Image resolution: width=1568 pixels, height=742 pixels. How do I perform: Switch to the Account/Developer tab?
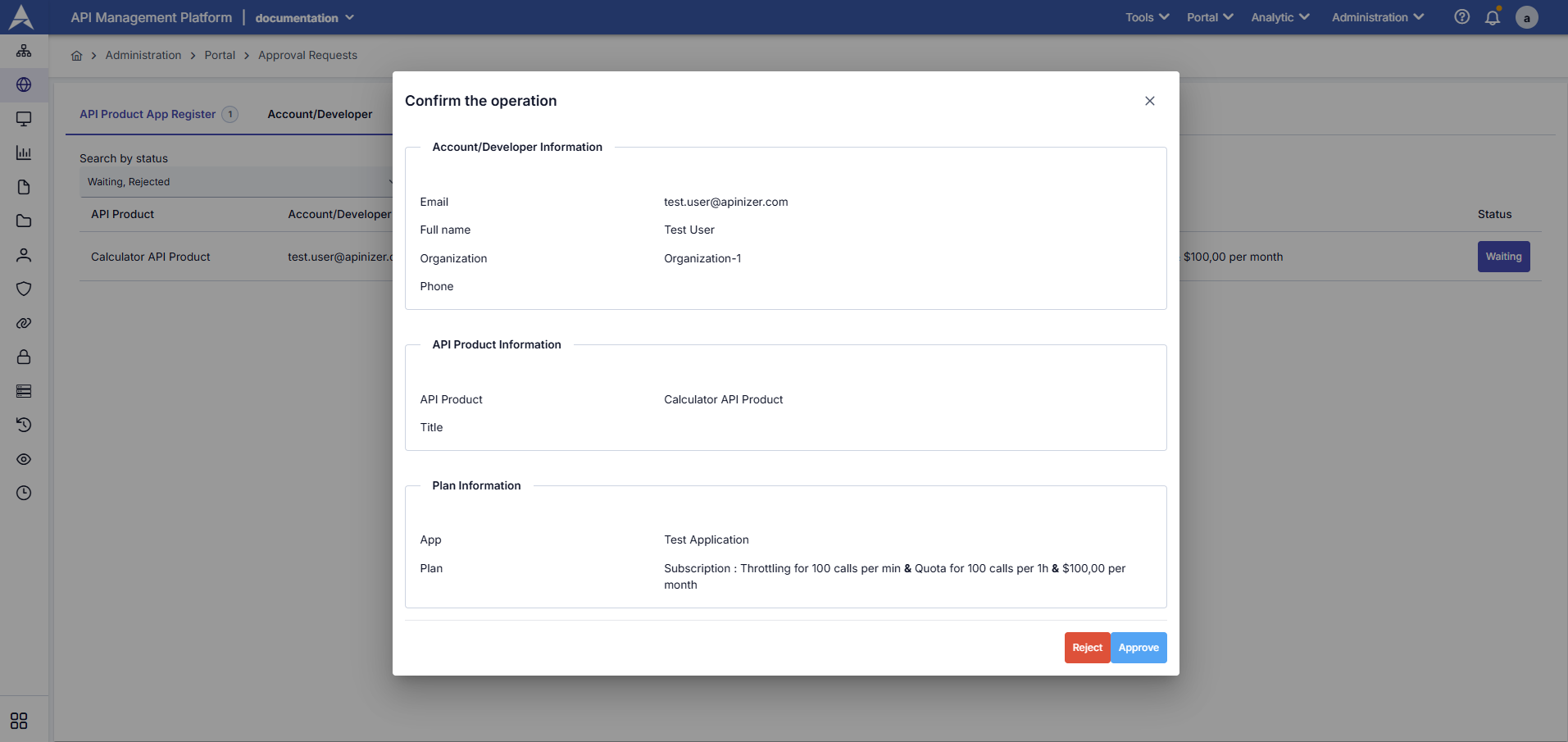coord(320,114)
